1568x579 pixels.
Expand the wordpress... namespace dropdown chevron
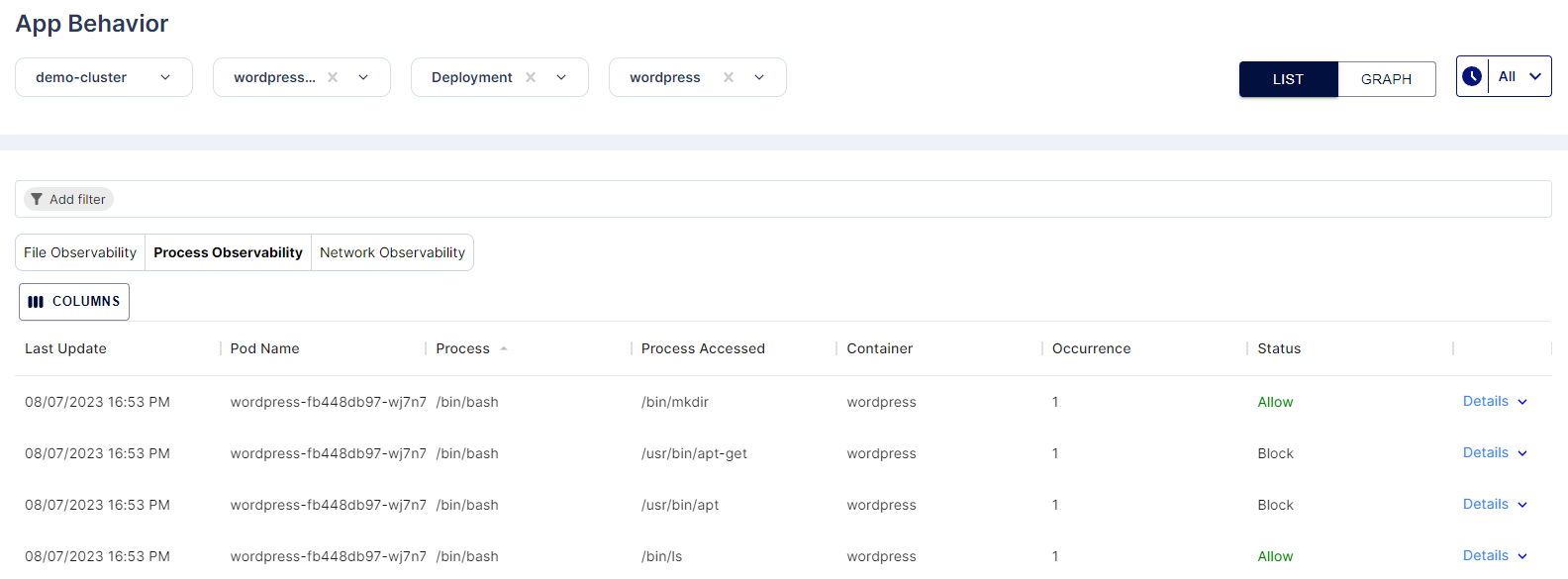(x=363, y=77)
